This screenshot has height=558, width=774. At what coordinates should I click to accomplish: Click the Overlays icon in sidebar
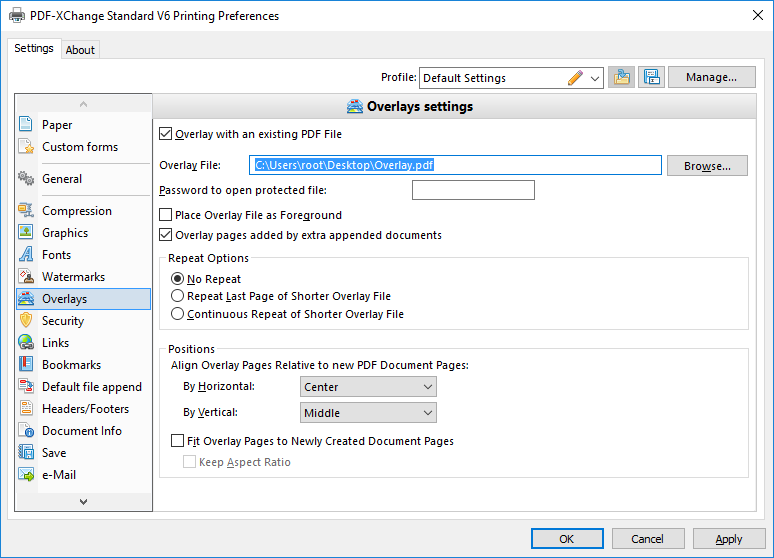(26, 298)
